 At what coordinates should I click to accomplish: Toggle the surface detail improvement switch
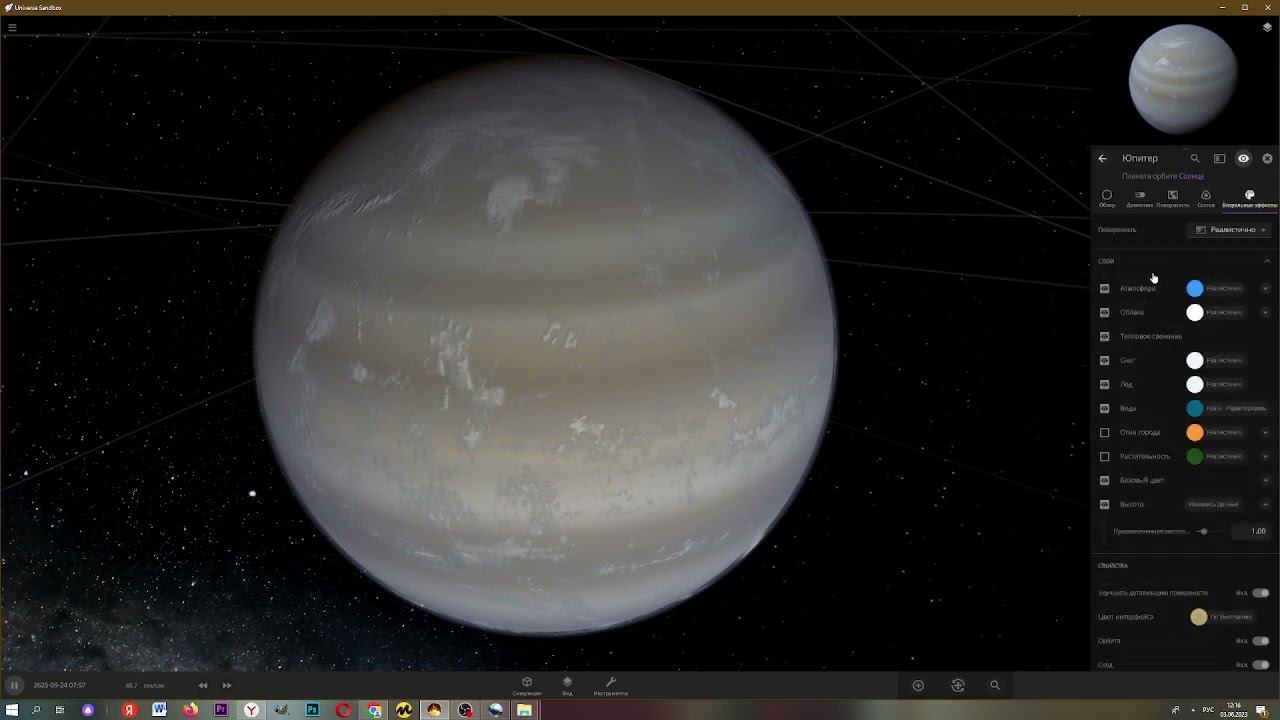[1260, 593]
